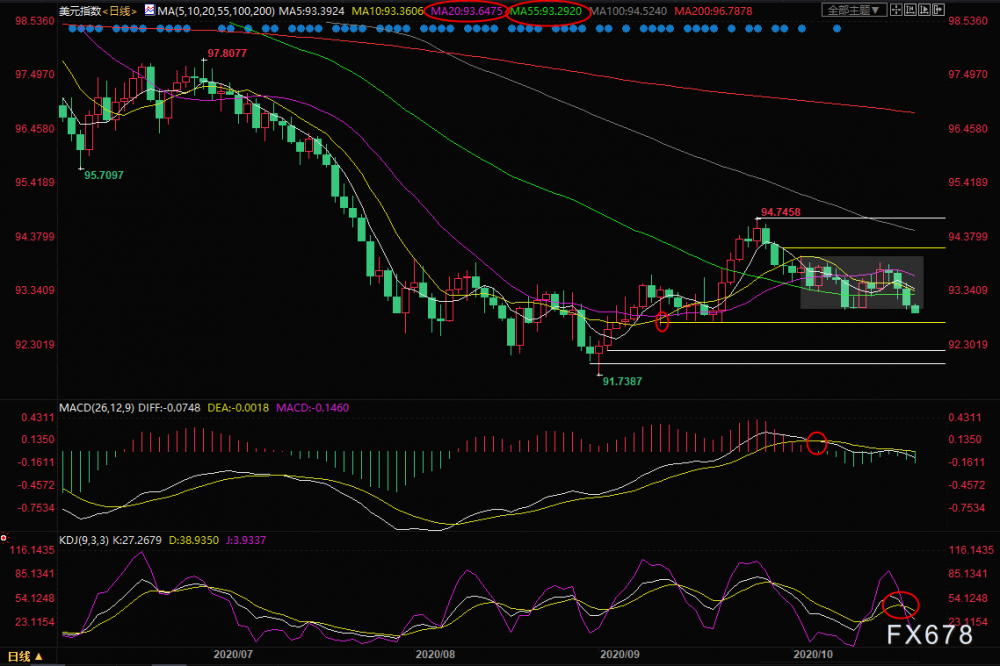This screenshot has height=666, width=1000.
Task: Click the red marker icon beside KDJ panel
Action: pyautogui.click(x=4, y=538)
